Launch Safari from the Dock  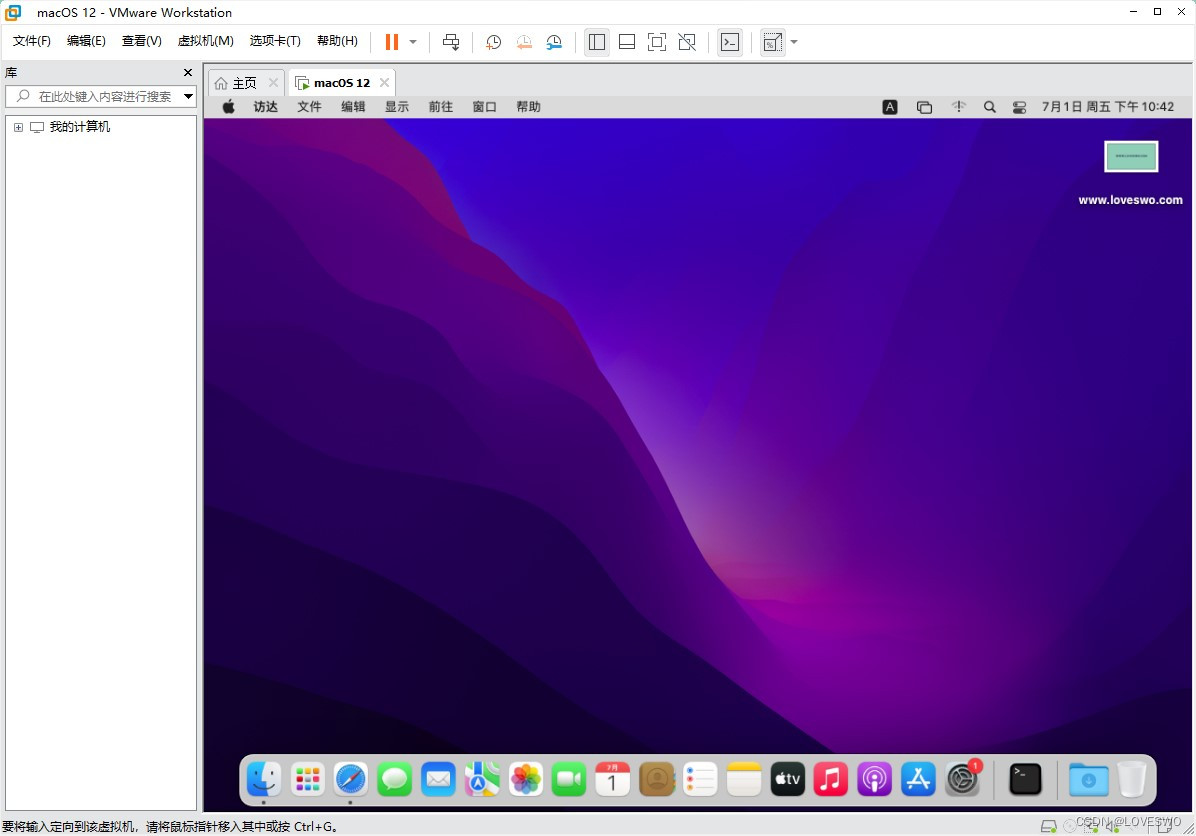(x=351, y=780)
